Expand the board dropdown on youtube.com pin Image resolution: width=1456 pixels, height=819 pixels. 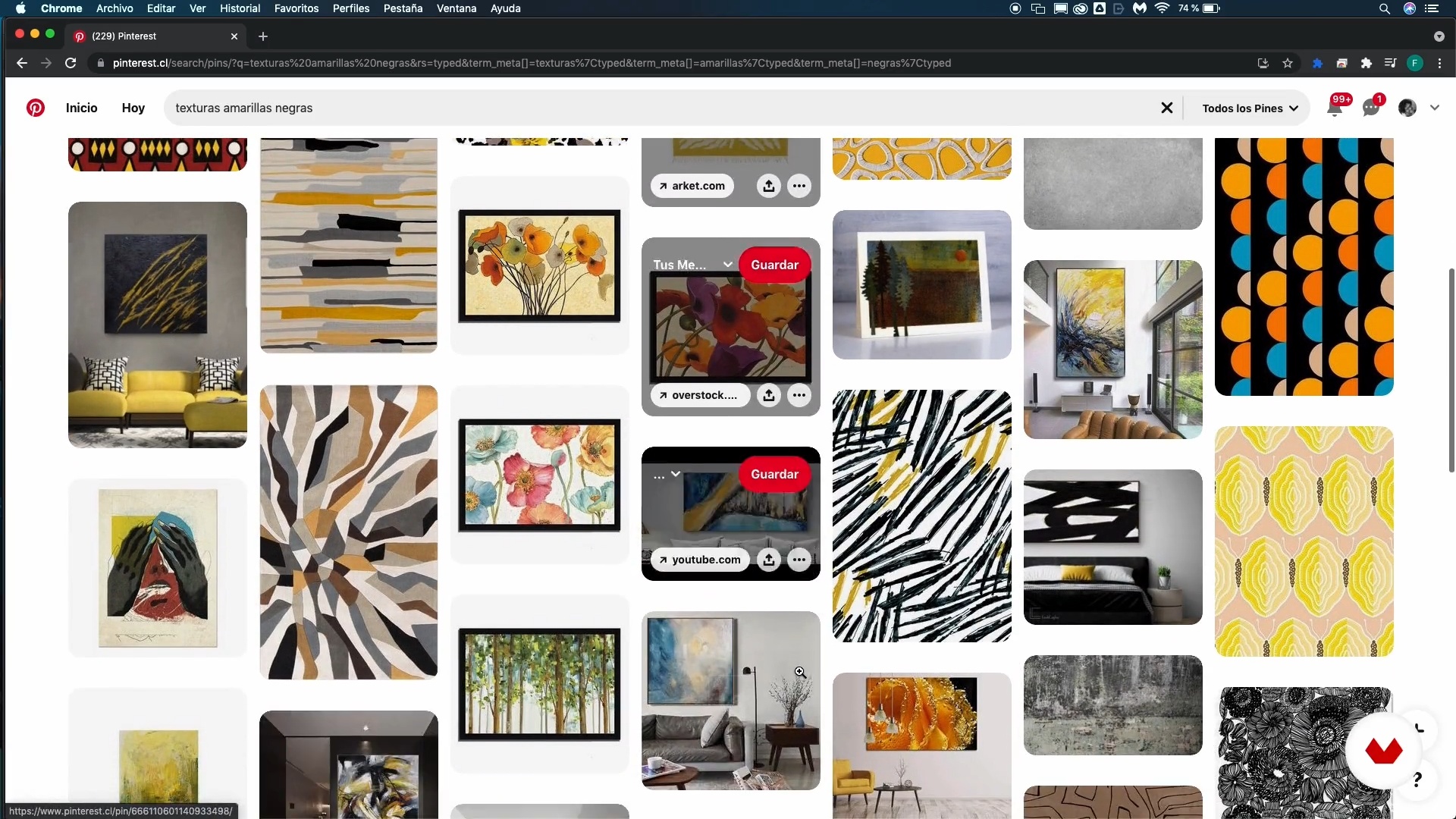click(667, 475)
